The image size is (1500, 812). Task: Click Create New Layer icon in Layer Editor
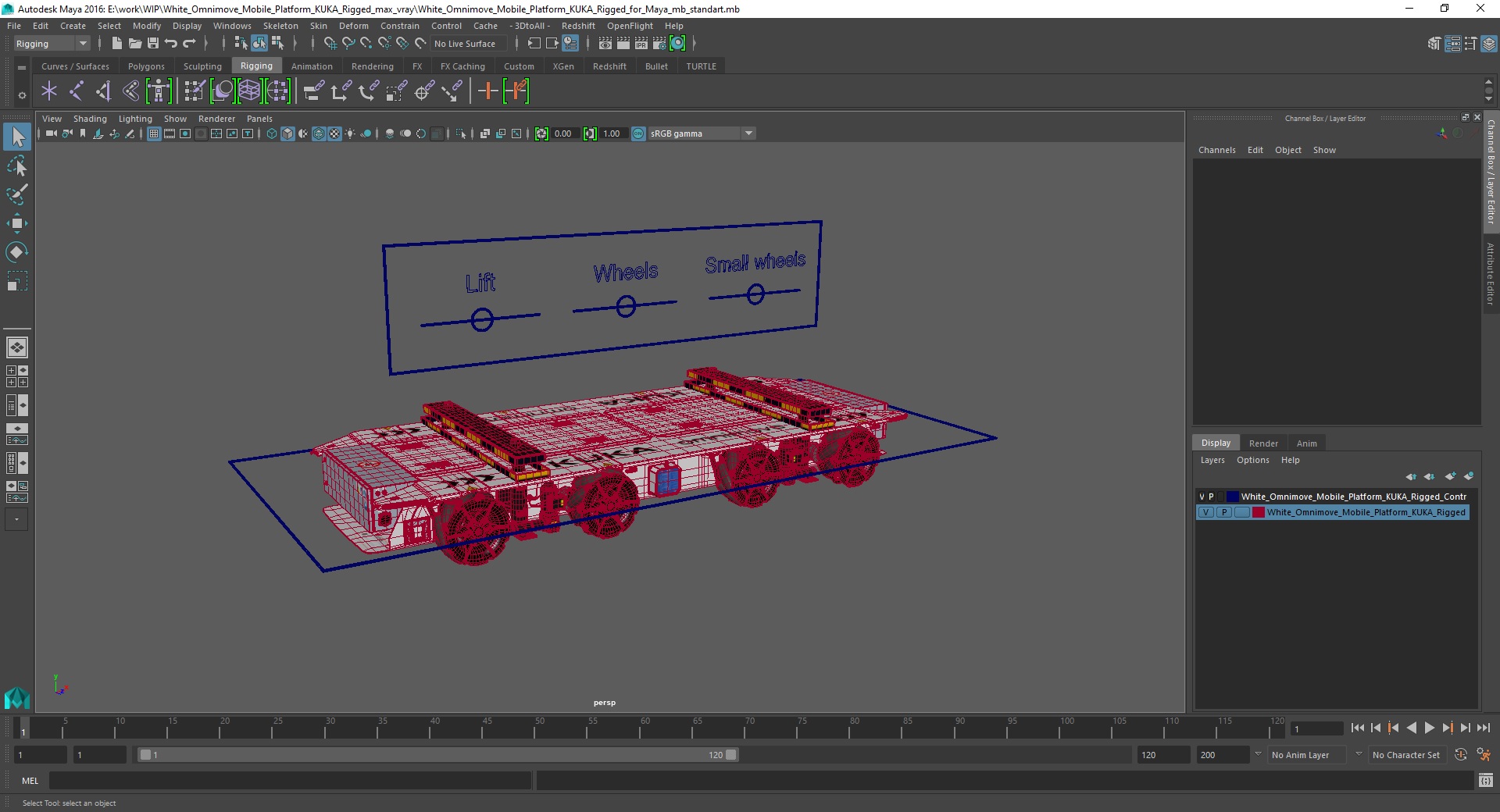pyautogui.click(x=1451, y=476)
